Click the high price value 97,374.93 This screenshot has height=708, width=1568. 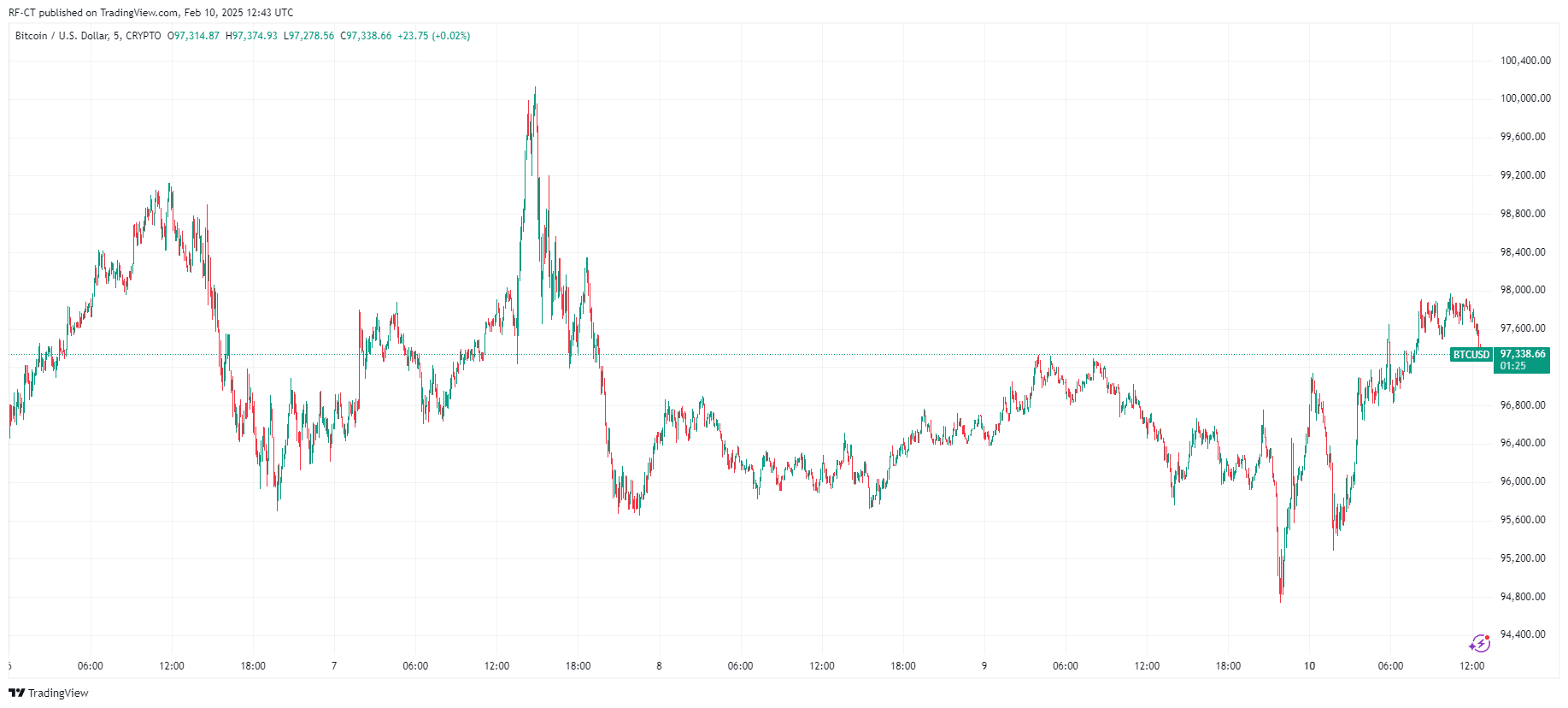[254, 36]
